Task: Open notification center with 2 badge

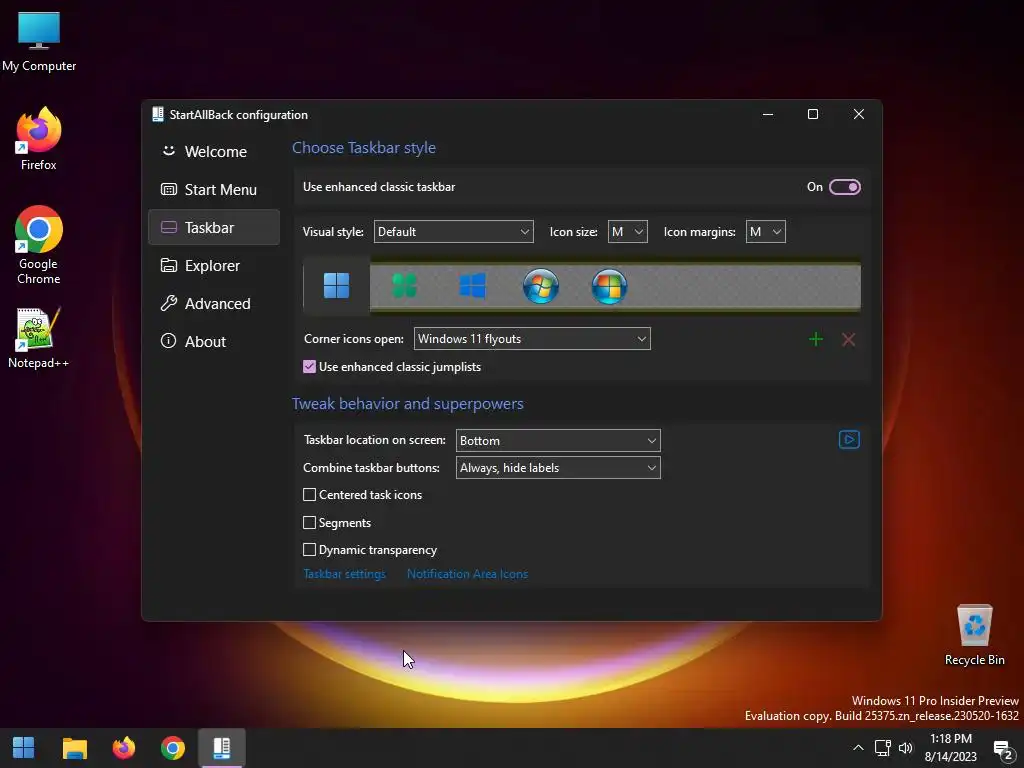Action: pos(1002,749)
